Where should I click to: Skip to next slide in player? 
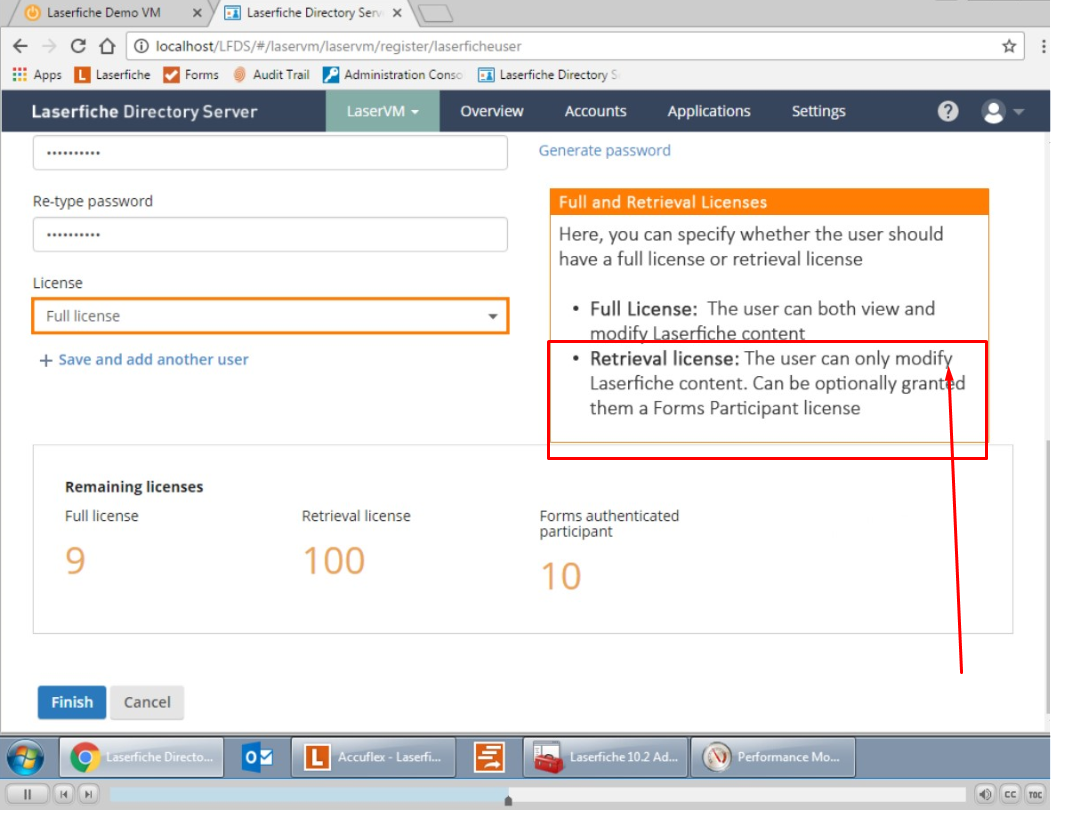point(88,795)
